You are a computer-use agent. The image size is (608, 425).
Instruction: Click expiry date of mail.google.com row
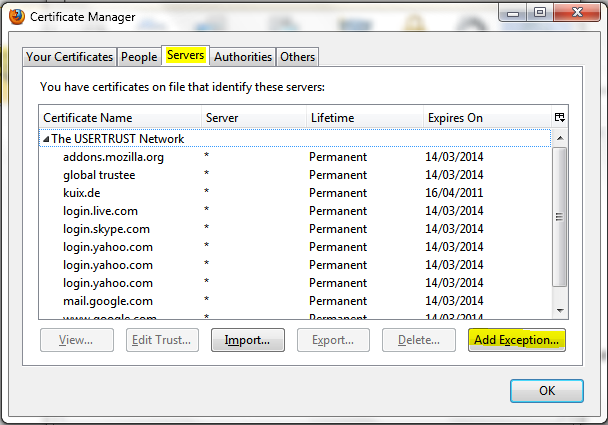click(x=454, y=301)
